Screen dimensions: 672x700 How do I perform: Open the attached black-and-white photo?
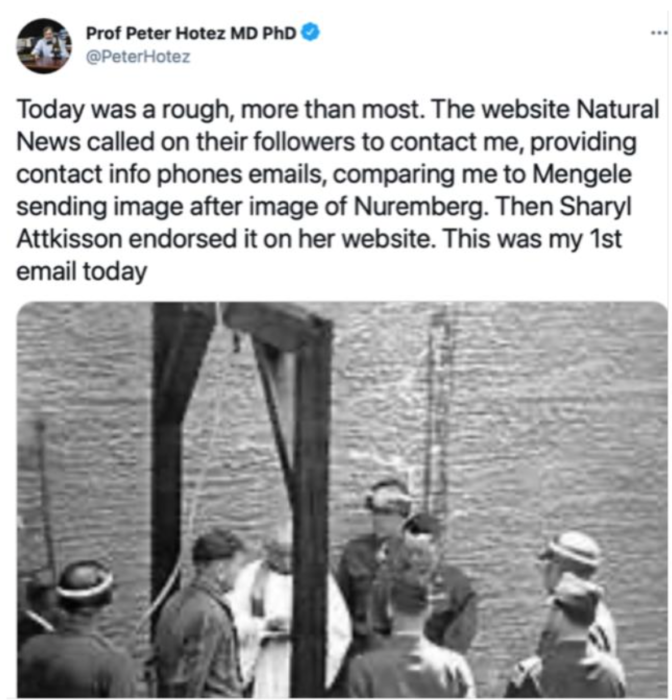[x=342, y=499]
